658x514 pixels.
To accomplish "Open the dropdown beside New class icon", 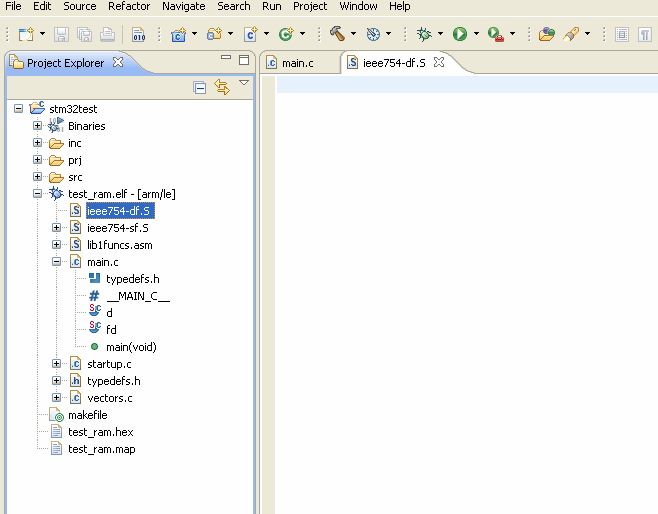I will [302, 34].
